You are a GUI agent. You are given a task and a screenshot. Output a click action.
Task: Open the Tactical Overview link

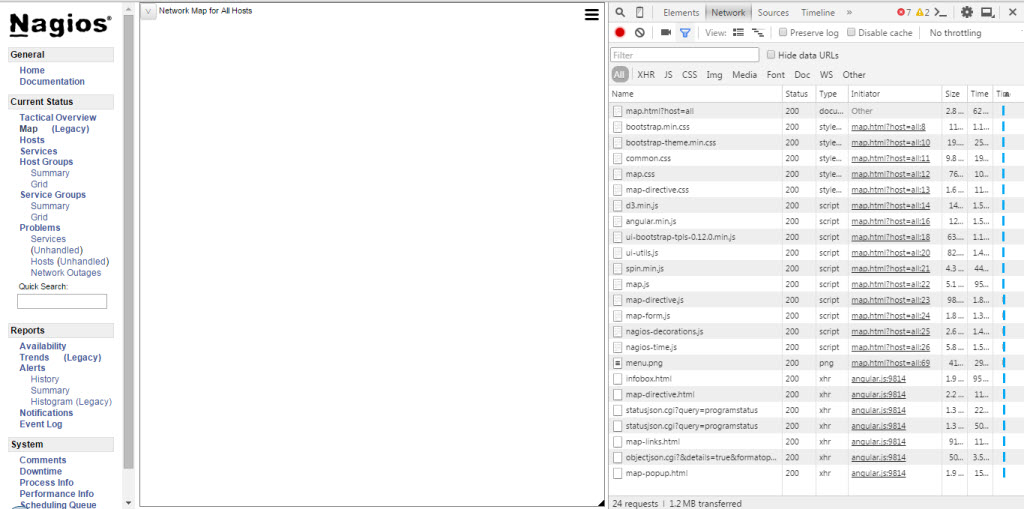[x=58, y=118]
